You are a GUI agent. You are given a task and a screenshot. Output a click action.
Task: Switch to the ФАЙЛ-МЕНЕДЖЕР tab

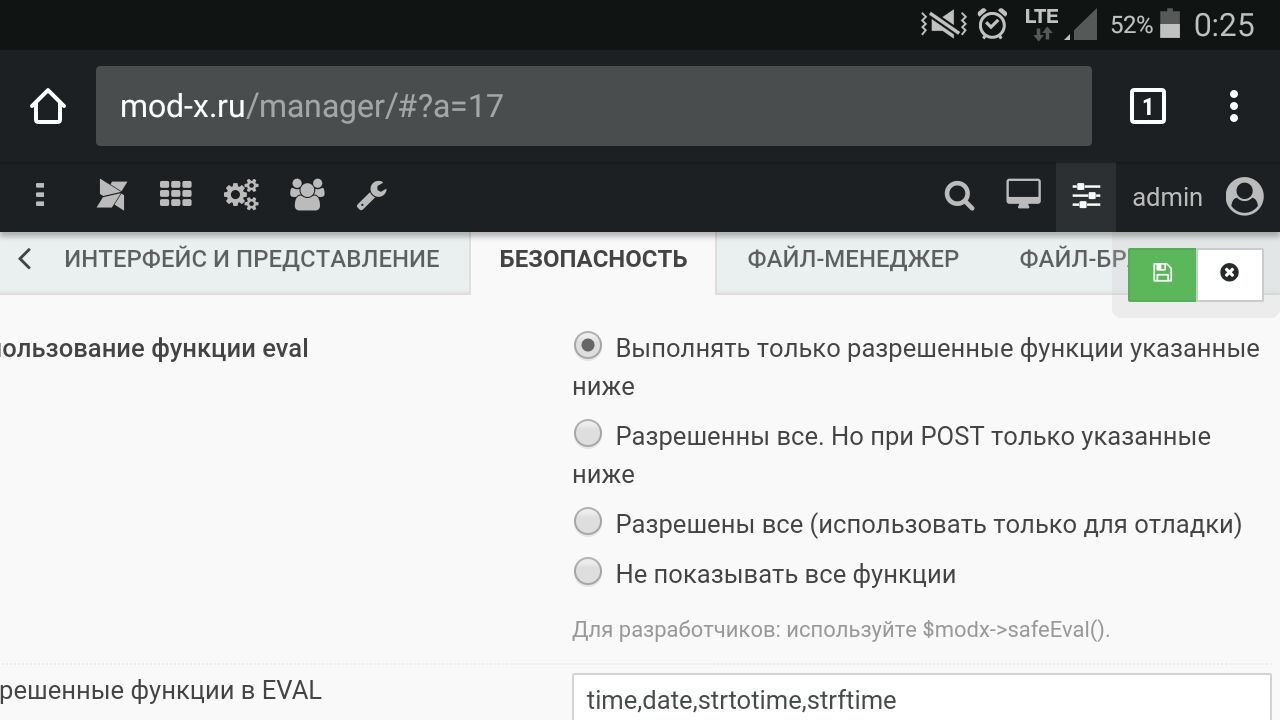[852, 259]
